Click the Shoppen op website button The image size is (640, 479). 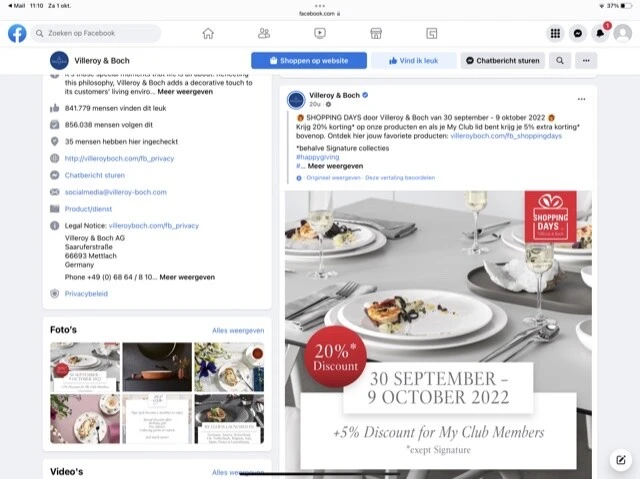tap(309, 60)
